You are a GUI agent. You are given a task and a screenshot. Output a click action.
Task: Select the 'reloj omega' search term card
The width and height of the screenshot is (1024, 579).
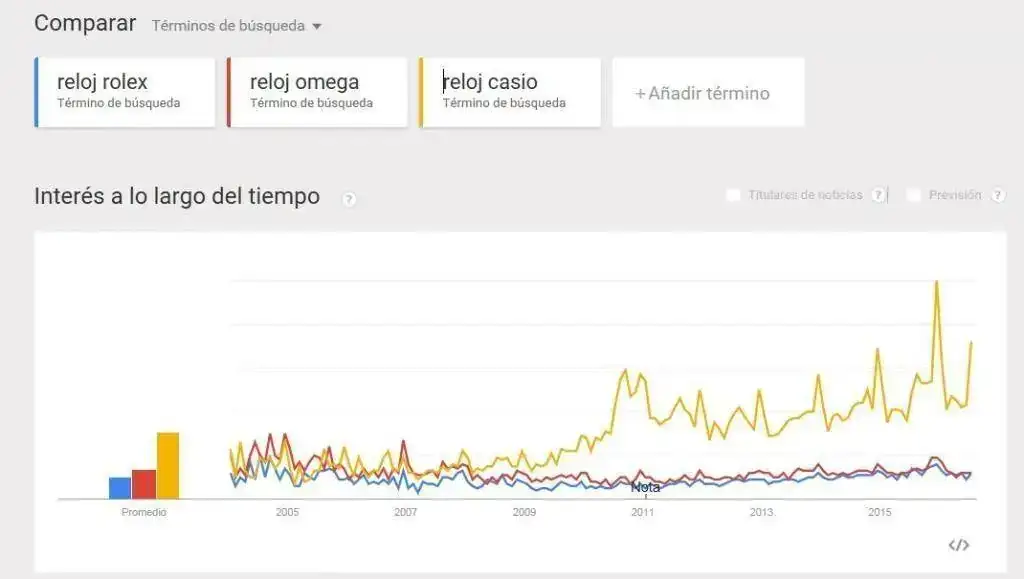coord(318,91)
